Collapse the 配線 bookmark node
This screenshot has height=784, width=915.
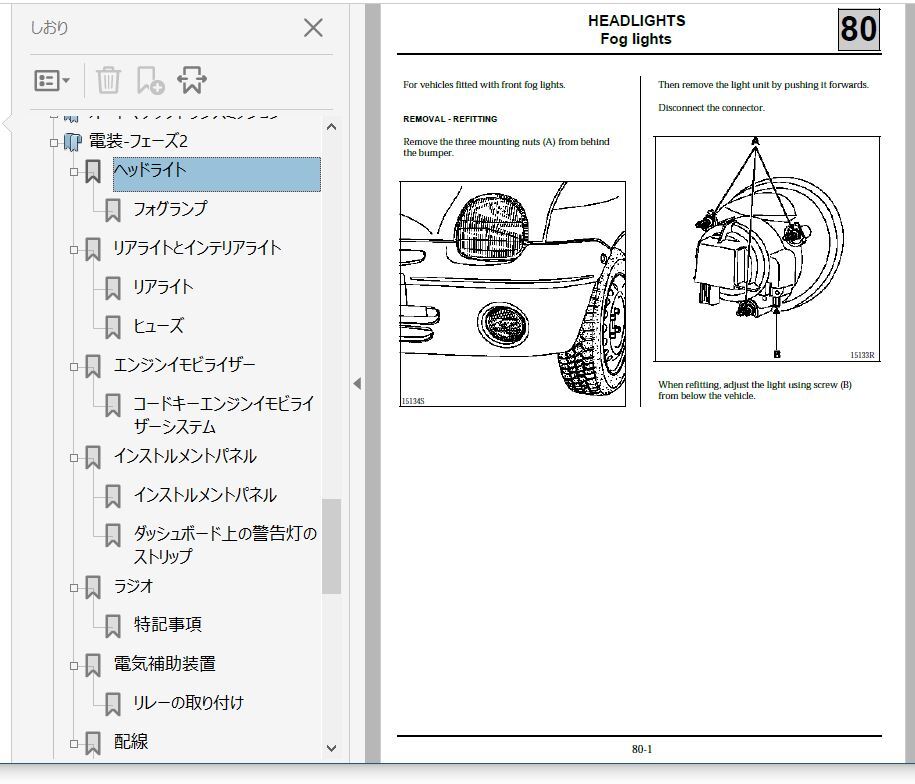pos(74,743)
